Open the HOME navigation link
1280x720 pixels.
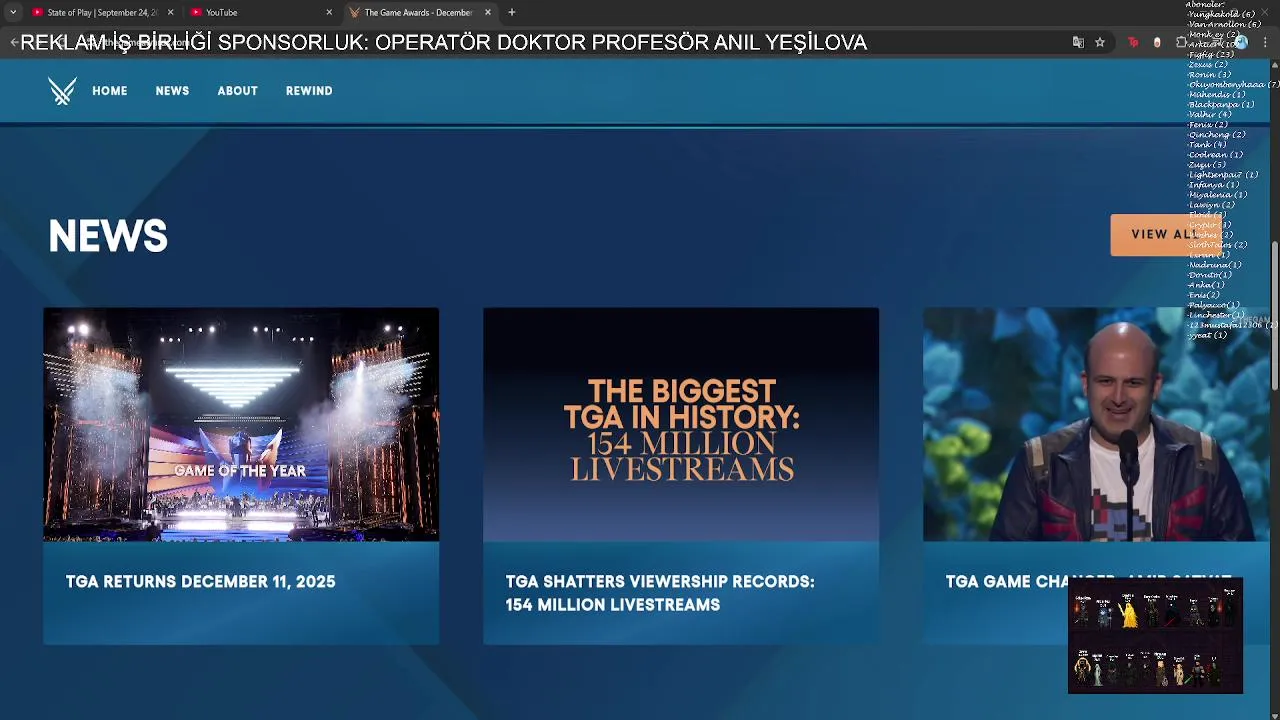pyautogui.click(x=110, y=91)
